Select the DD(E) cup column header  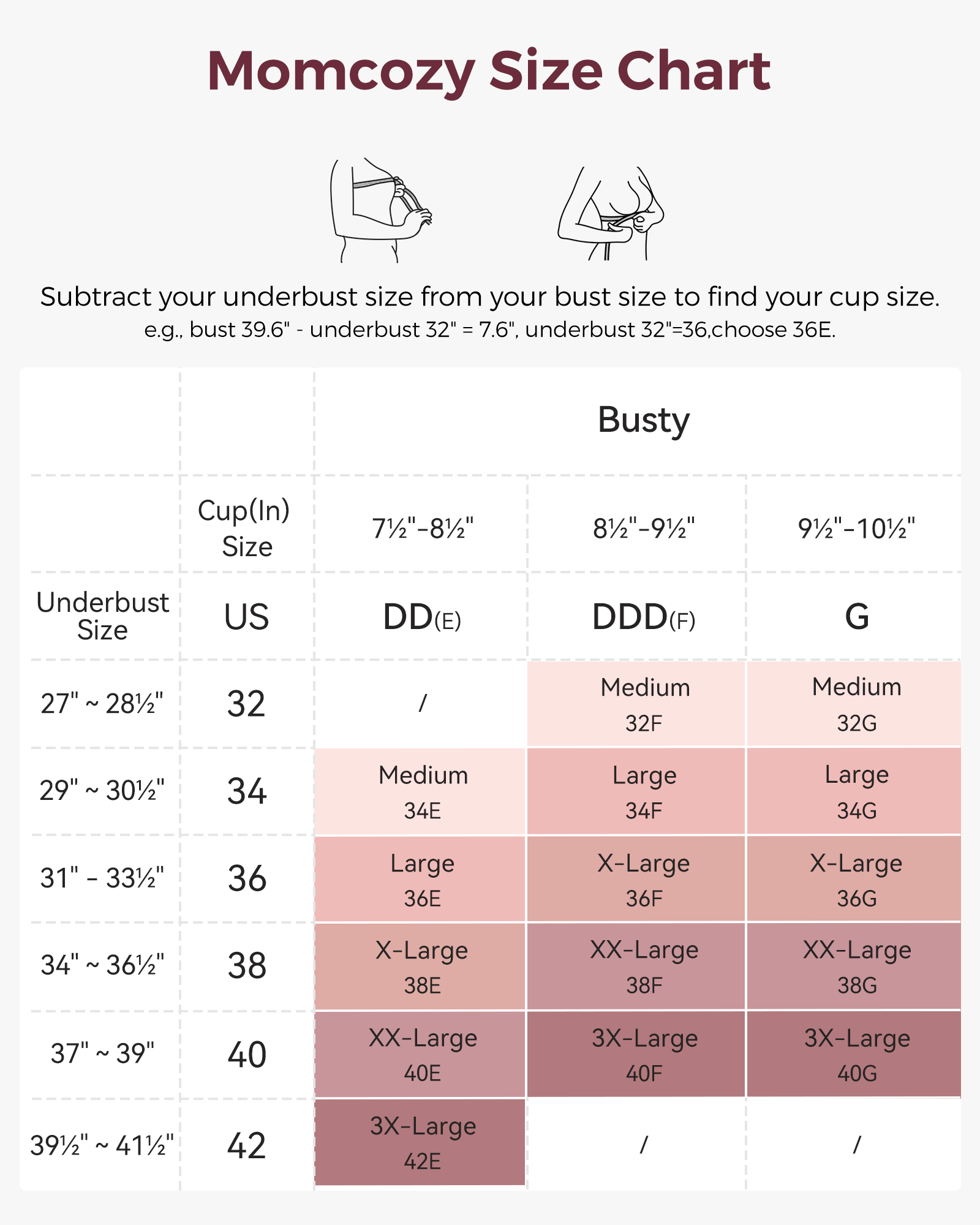tap(421, 617)
